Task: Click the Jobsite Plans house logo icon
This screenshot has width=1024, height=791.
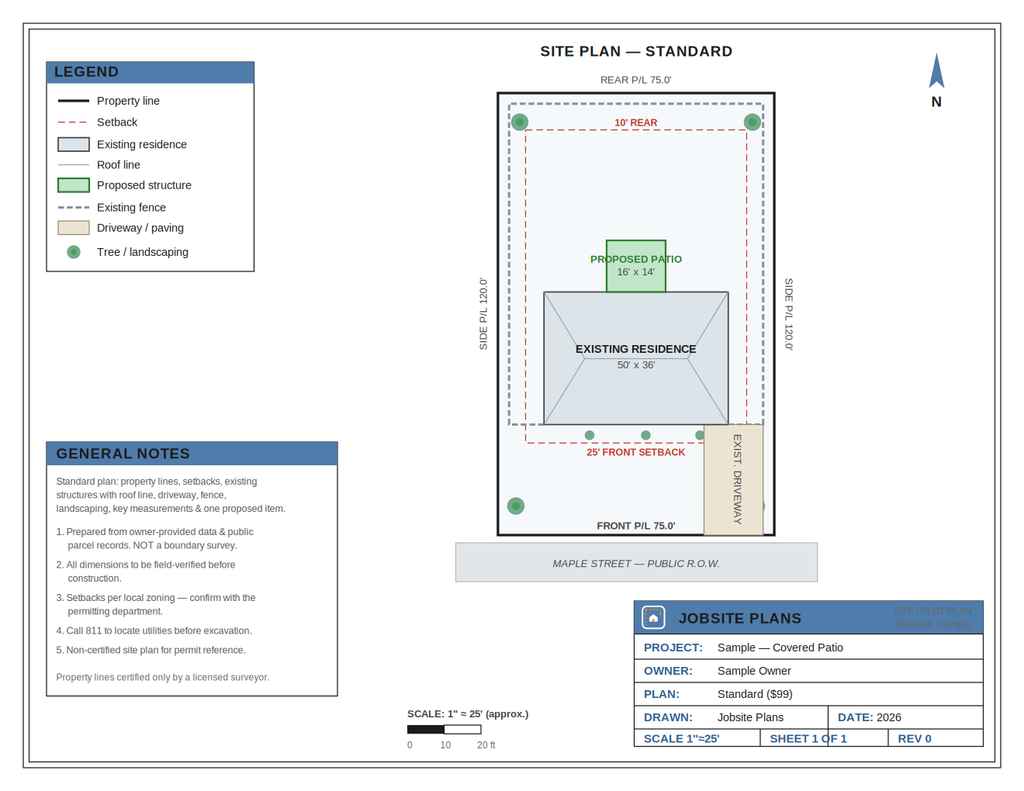Action: [653, 617]
